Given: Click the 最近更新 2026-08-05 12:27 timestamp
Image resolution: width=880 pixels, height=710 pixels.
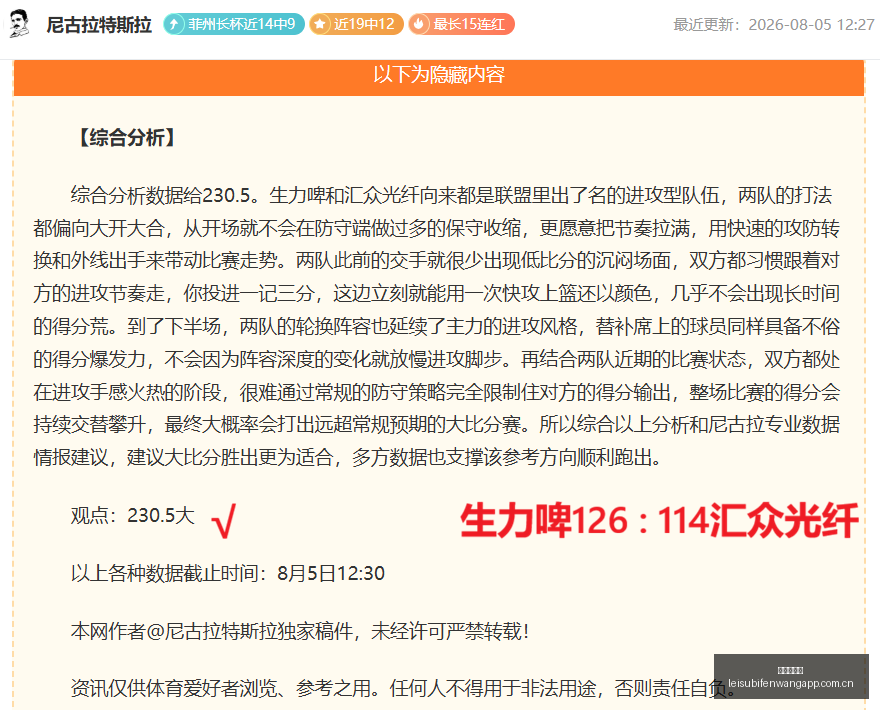Looking at the screenshot, I should pyautogui.click(x=774, y=25).
